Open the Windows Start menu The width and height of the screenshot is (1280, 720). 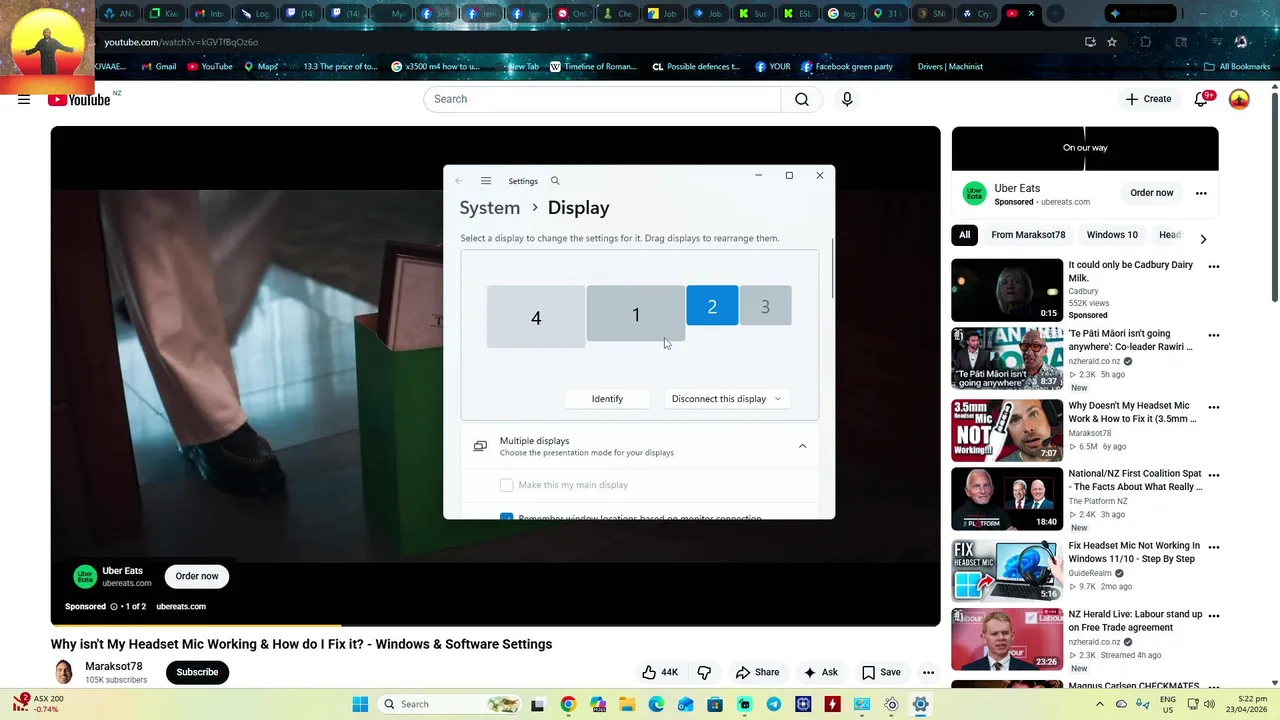360,704
